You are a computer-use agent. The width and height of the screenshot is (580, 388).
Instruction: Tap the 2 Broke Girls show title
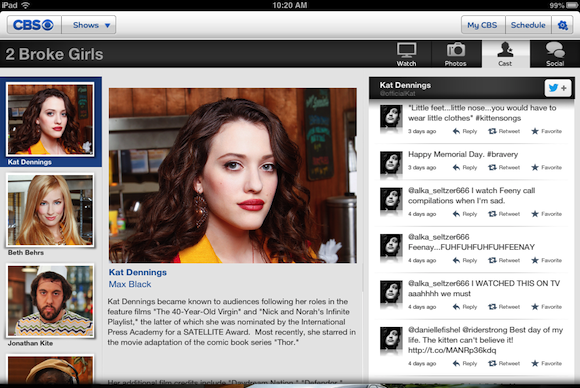coord(54,54)
